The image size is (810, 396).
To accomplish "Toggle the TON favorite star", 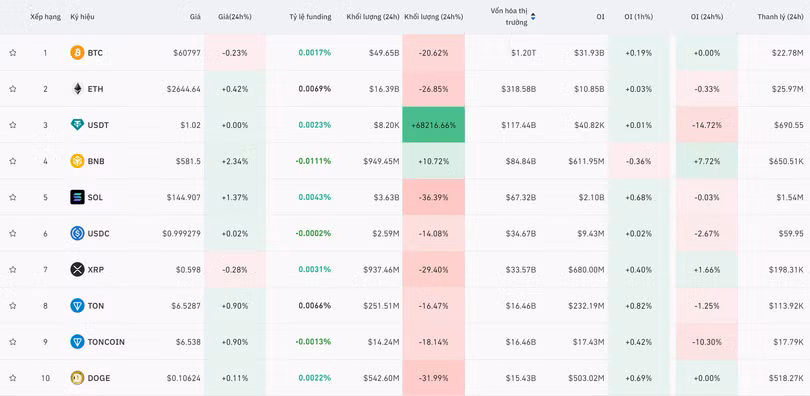I will [13, 306].
